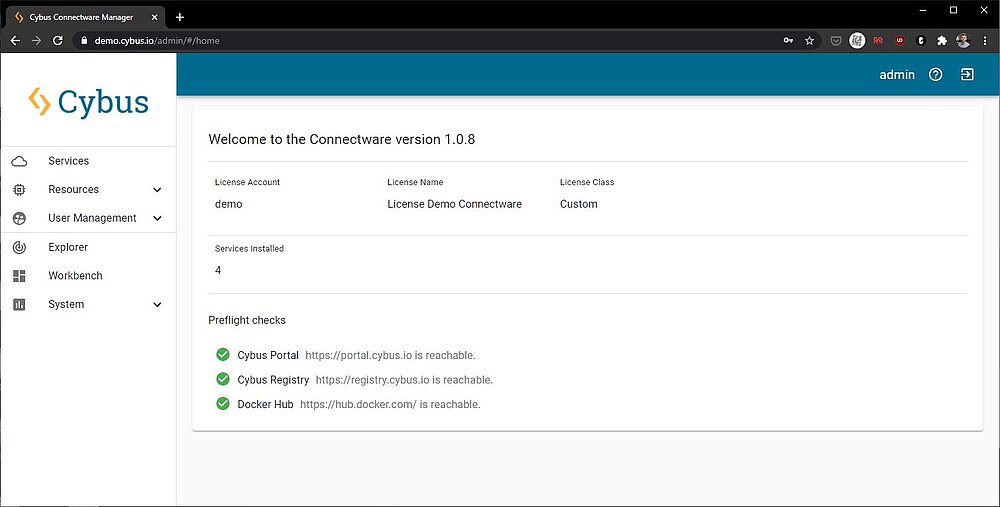Image resolution: width=1000 pixels, height=507 pixels.
Task: Click the Cybus logo
Action: 88,102
